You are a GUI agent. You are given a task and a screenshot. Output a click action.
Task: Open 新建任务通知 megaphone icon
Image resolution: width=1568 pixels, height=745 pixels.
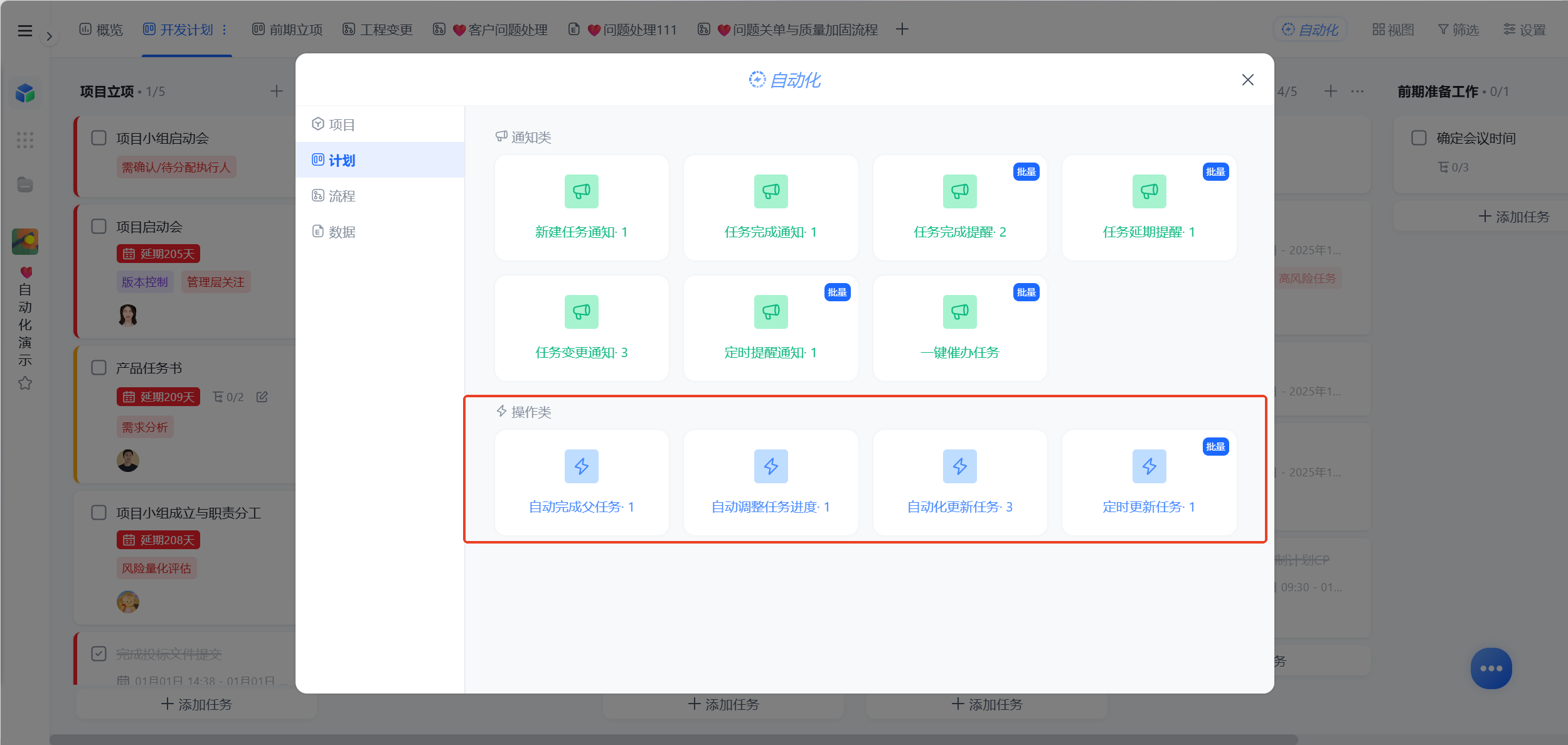pos(581,191)
